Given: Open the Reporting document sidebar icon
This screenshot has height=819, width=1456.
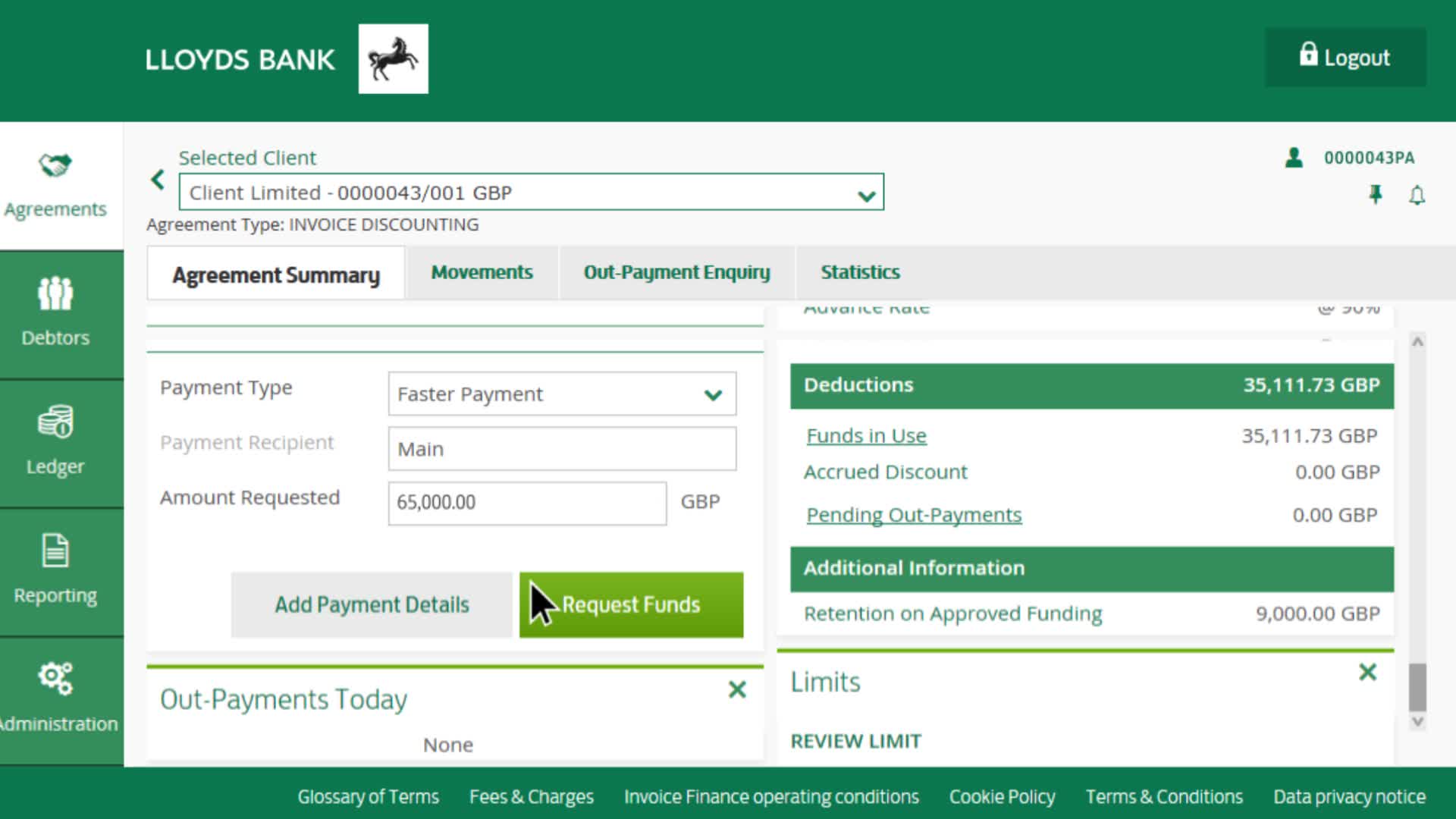Looking at the screenshot, I should tap(55, 551).
